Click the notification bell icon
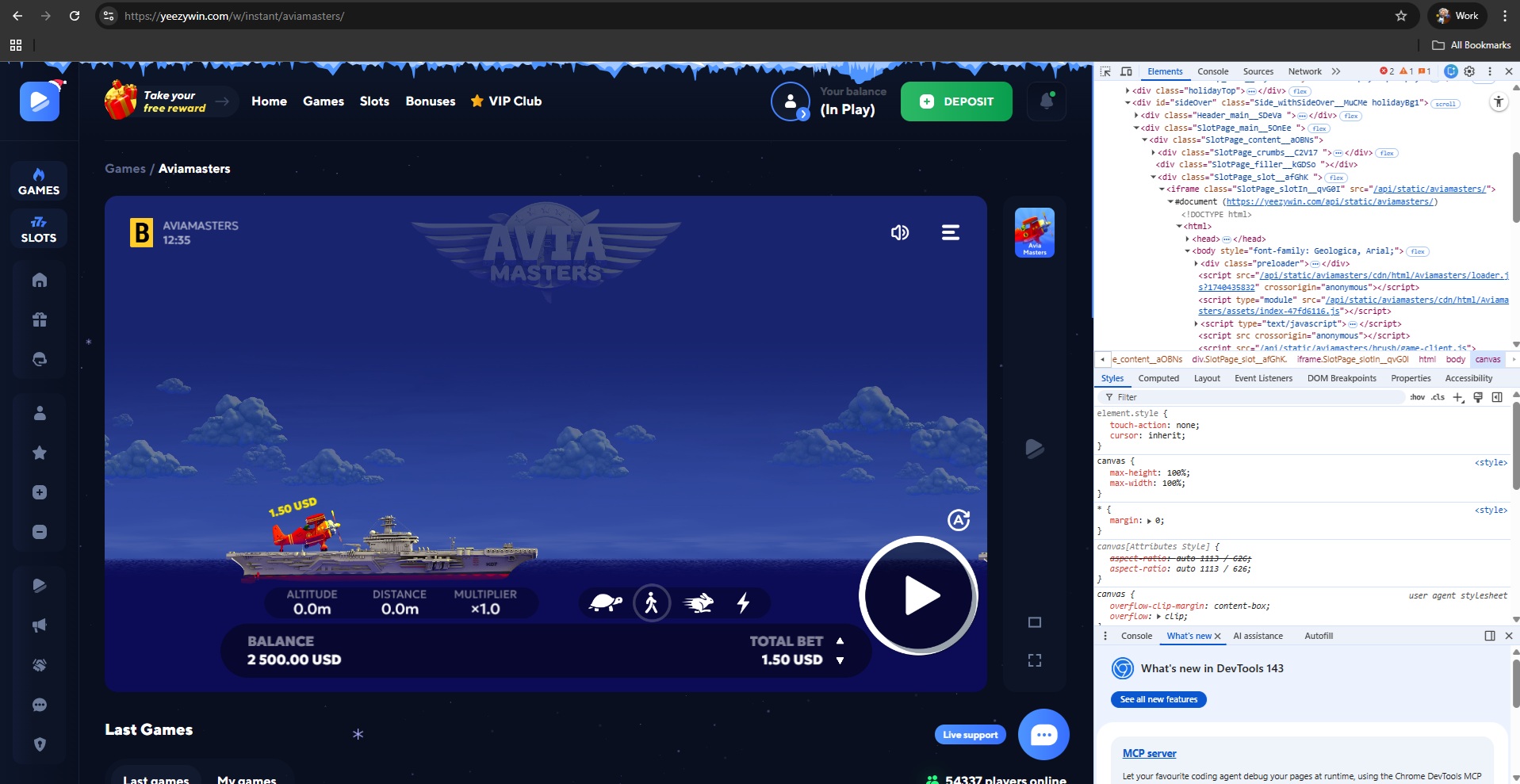 (x=1046, y=101)
